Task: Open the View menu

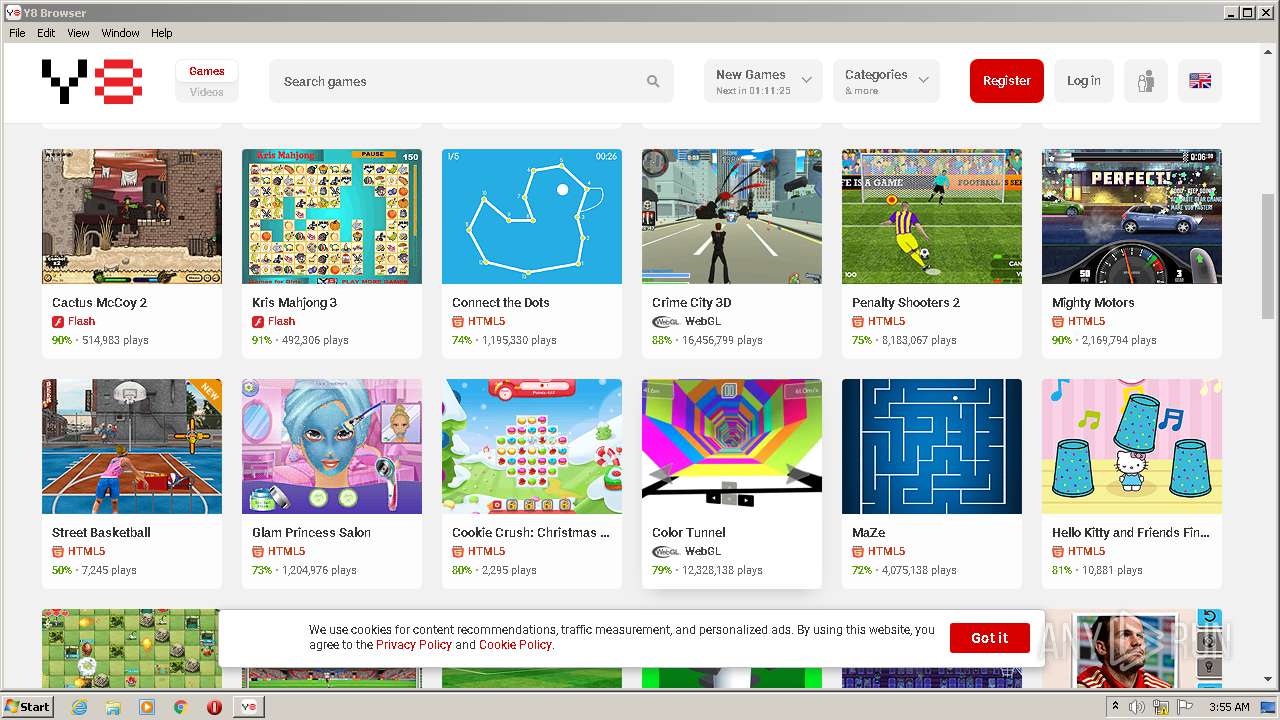Action: pyautogui.click(x=78, y=33)
